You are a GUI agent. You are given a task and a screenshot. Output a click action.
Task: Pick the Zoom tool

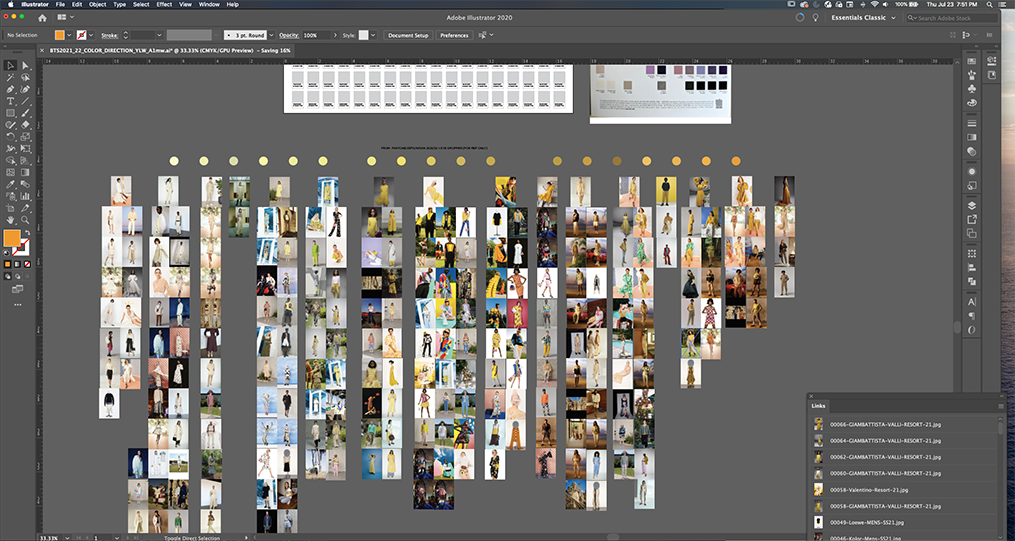click(25, 220)
